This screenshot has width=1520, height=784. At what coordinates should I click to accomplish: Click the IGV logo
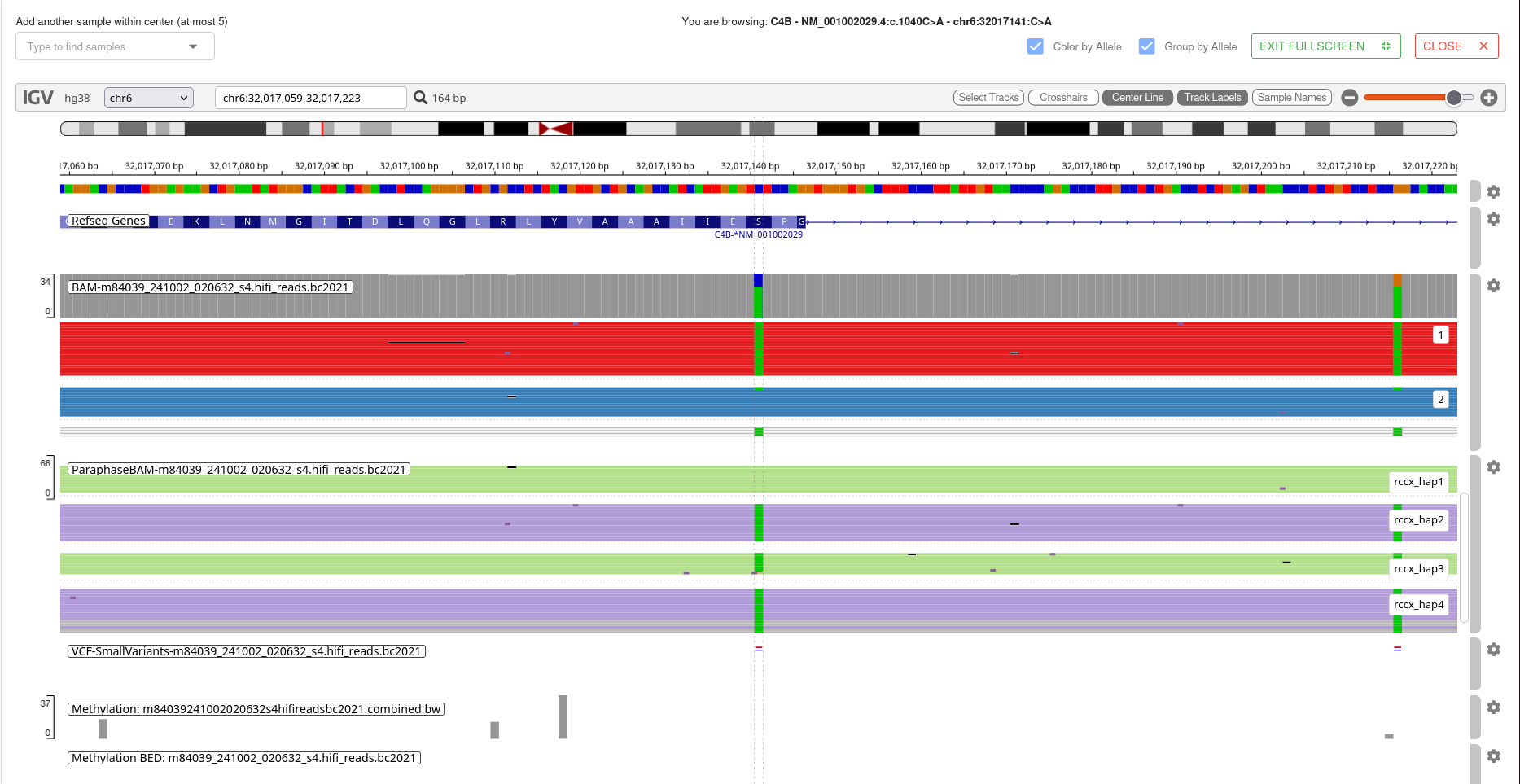[37, 98]
